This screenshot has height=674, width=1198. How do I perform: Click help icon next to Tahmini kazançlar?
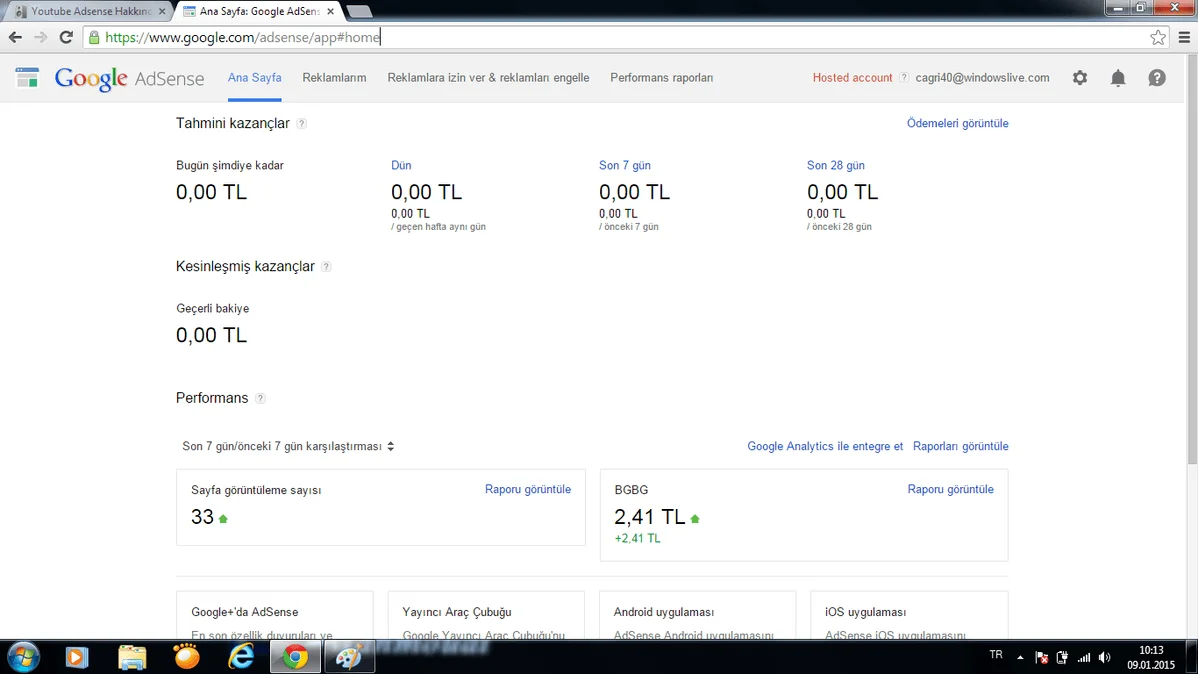pyautogui.click(x=302, y=124)
